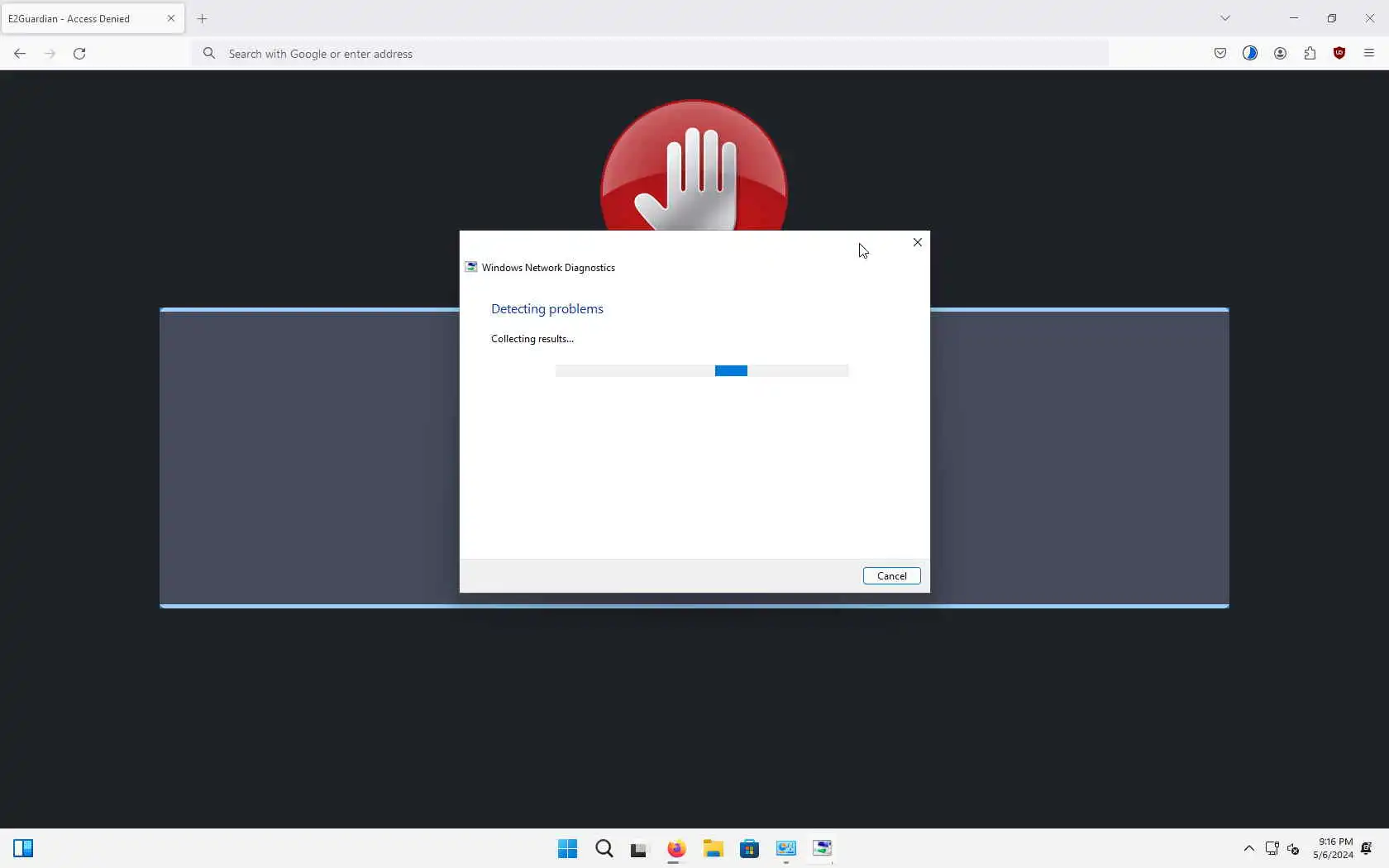Cancel the Windows Network Diagnostics scan

(x=891, y=576)
